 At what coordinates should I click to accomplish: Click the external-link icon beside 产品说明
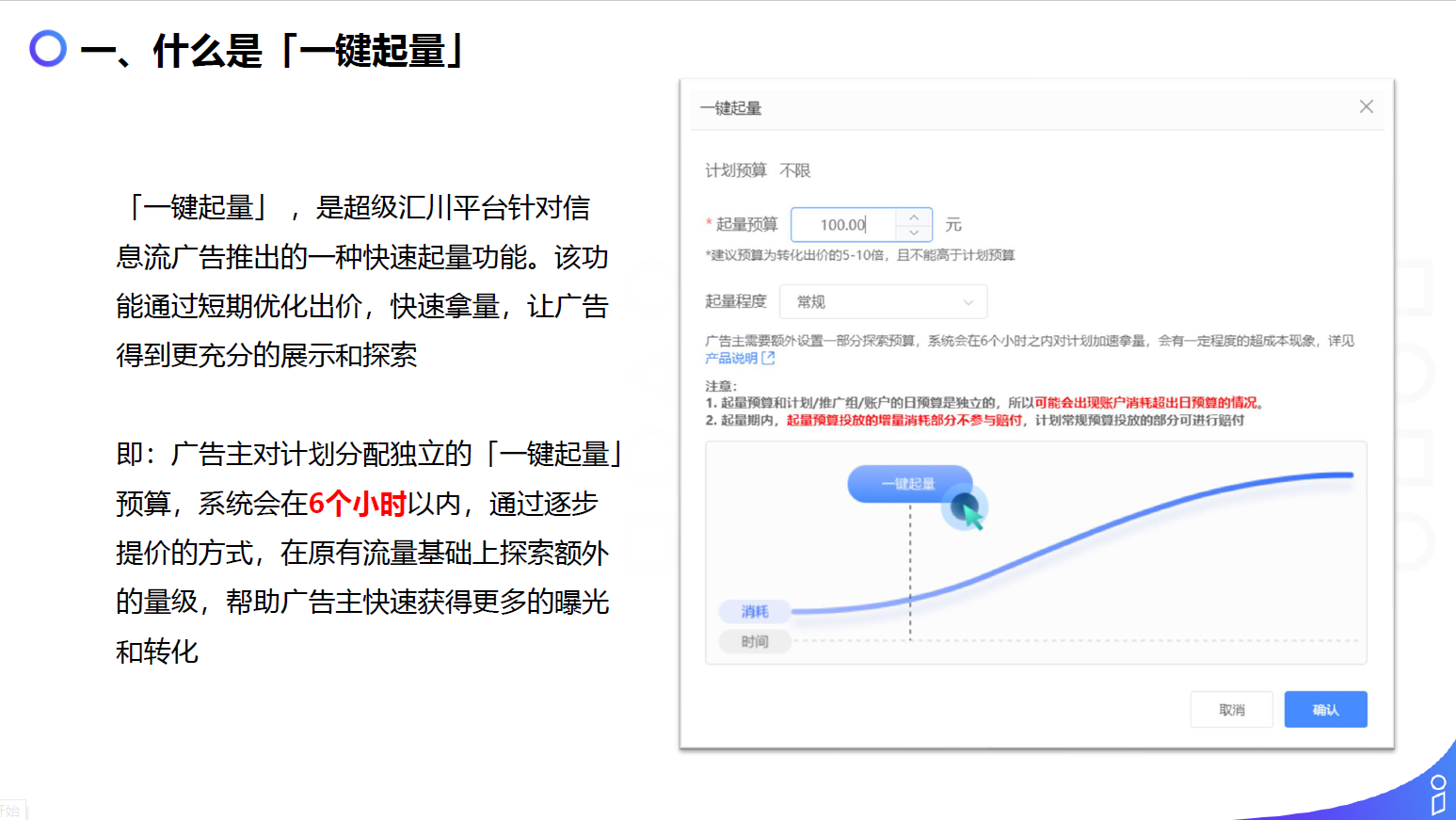(768, 359)
